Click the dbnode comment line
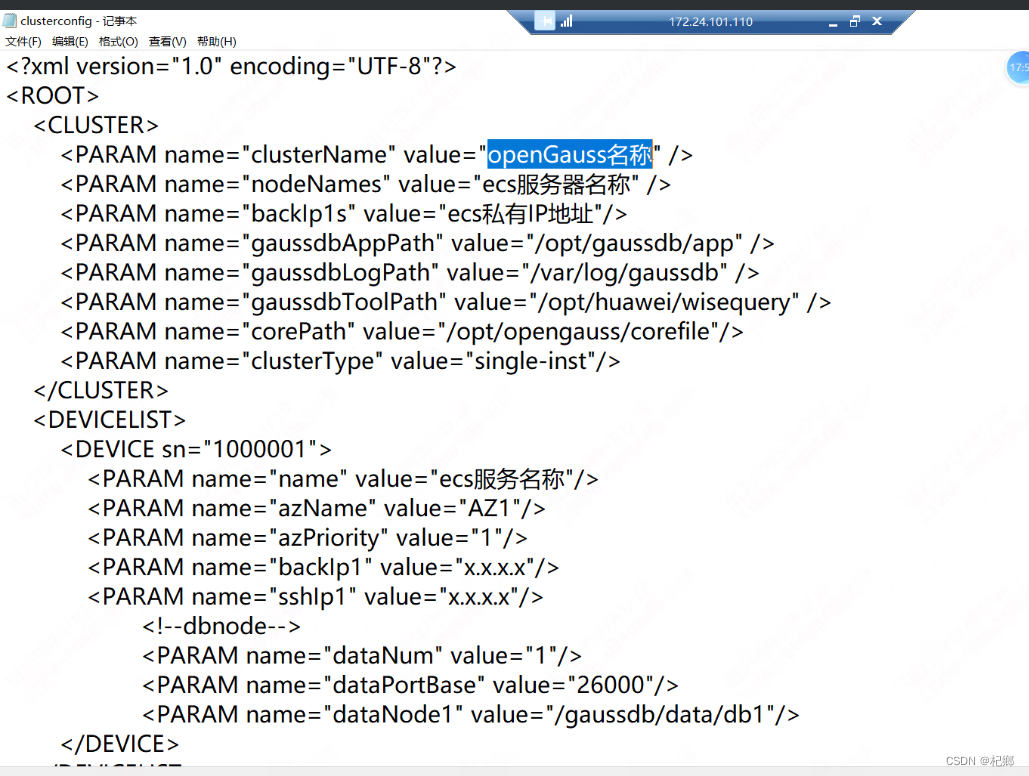The image size is (1029, 776). 222,626
